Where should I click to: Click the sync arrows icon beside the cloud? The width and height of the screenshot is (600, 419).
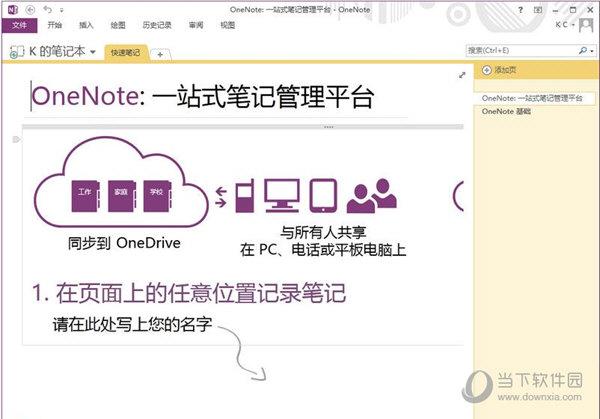[x=221, y=196]
